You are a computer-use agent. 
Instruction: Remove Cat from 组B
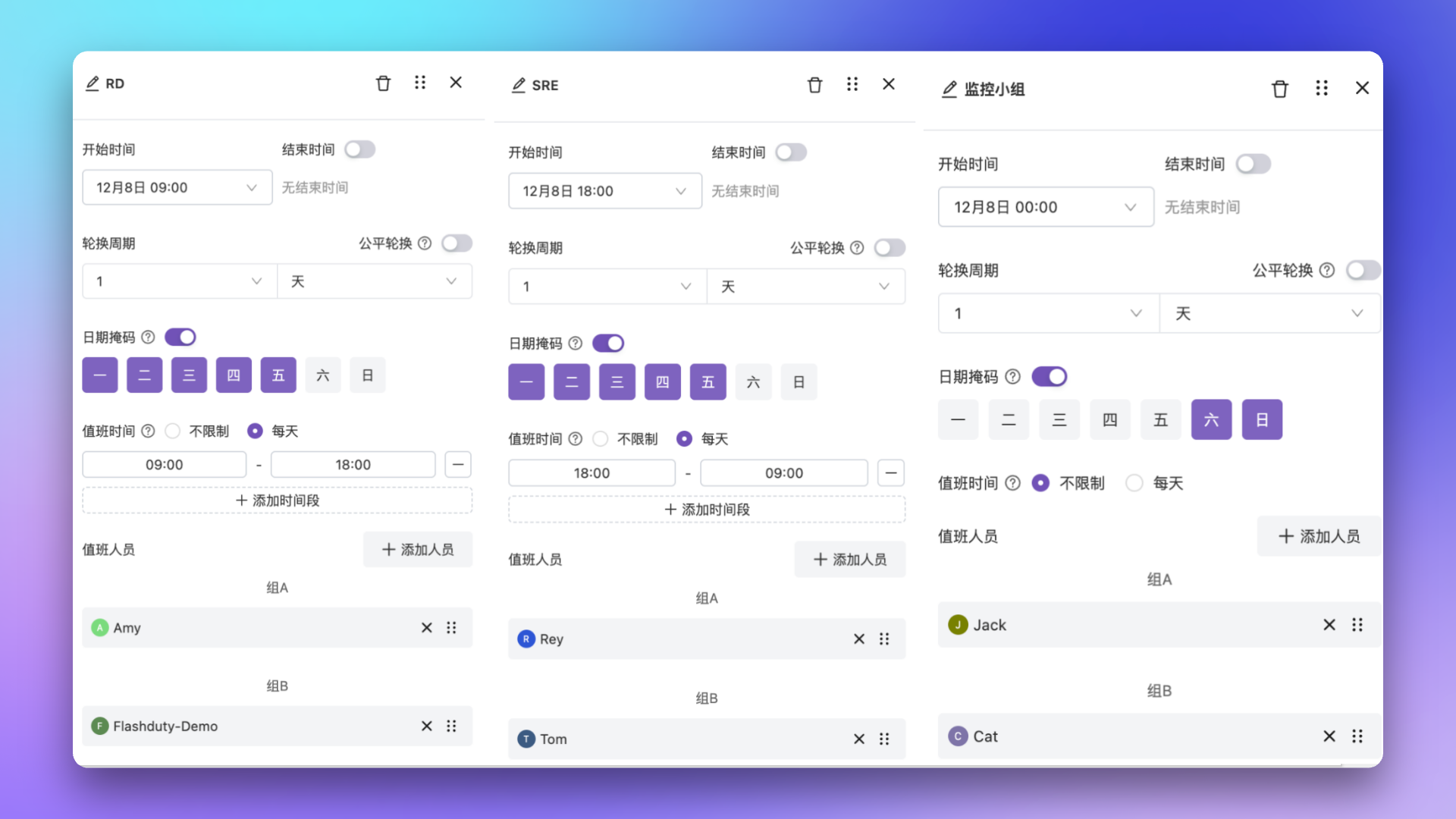tap(1329, 736)
